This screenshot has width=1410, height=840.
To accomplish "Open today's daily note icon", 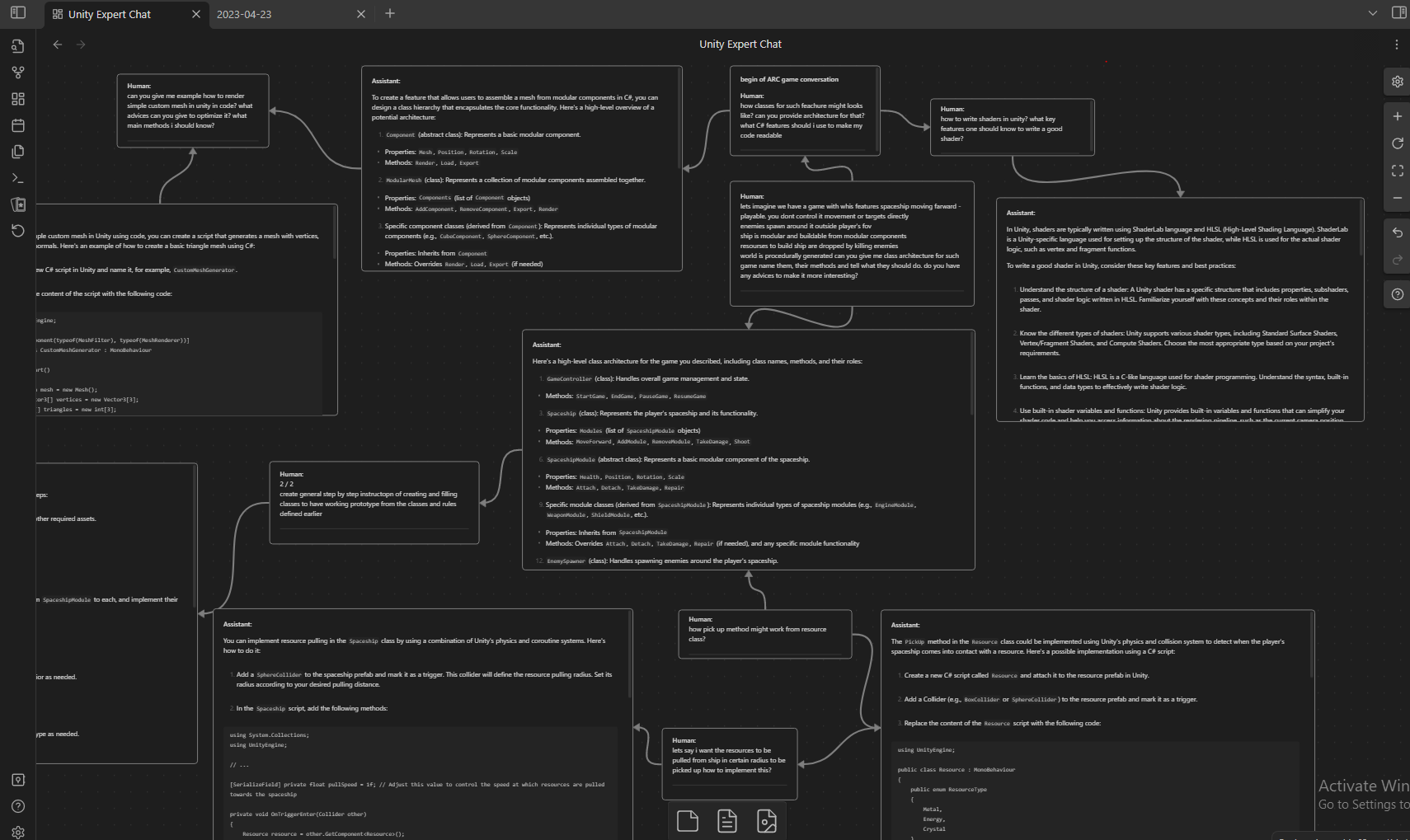I will point(18,125).
